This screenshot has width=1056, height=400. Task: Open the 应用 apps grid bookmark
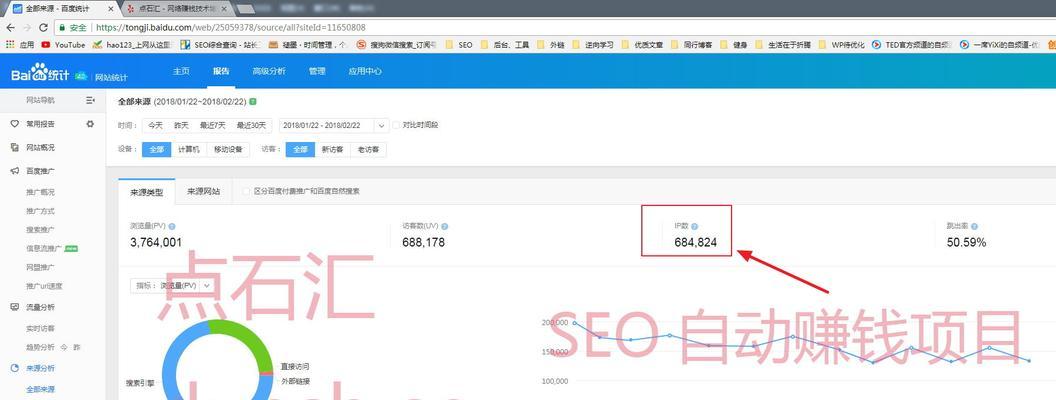pos(20,45)
